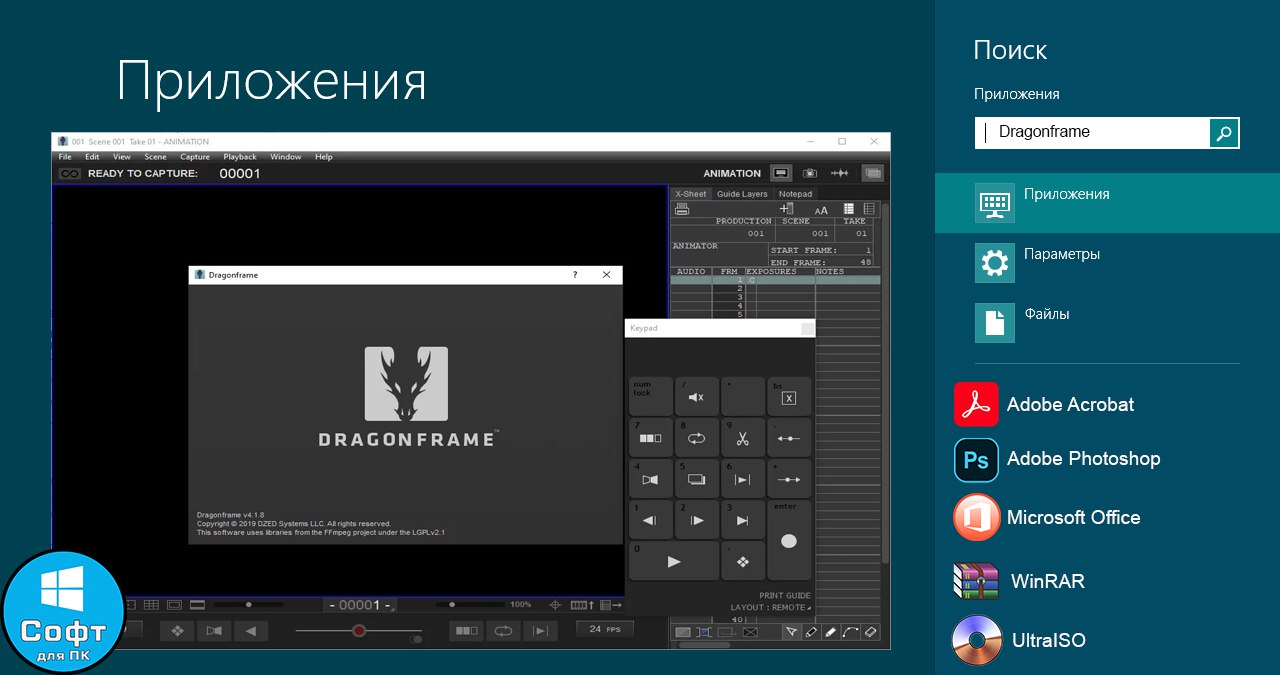The height and width of the screenshot is (675, 1280).
Task: Open Adobe Photoshop from the app list
Action: (x=1058, y=460)
